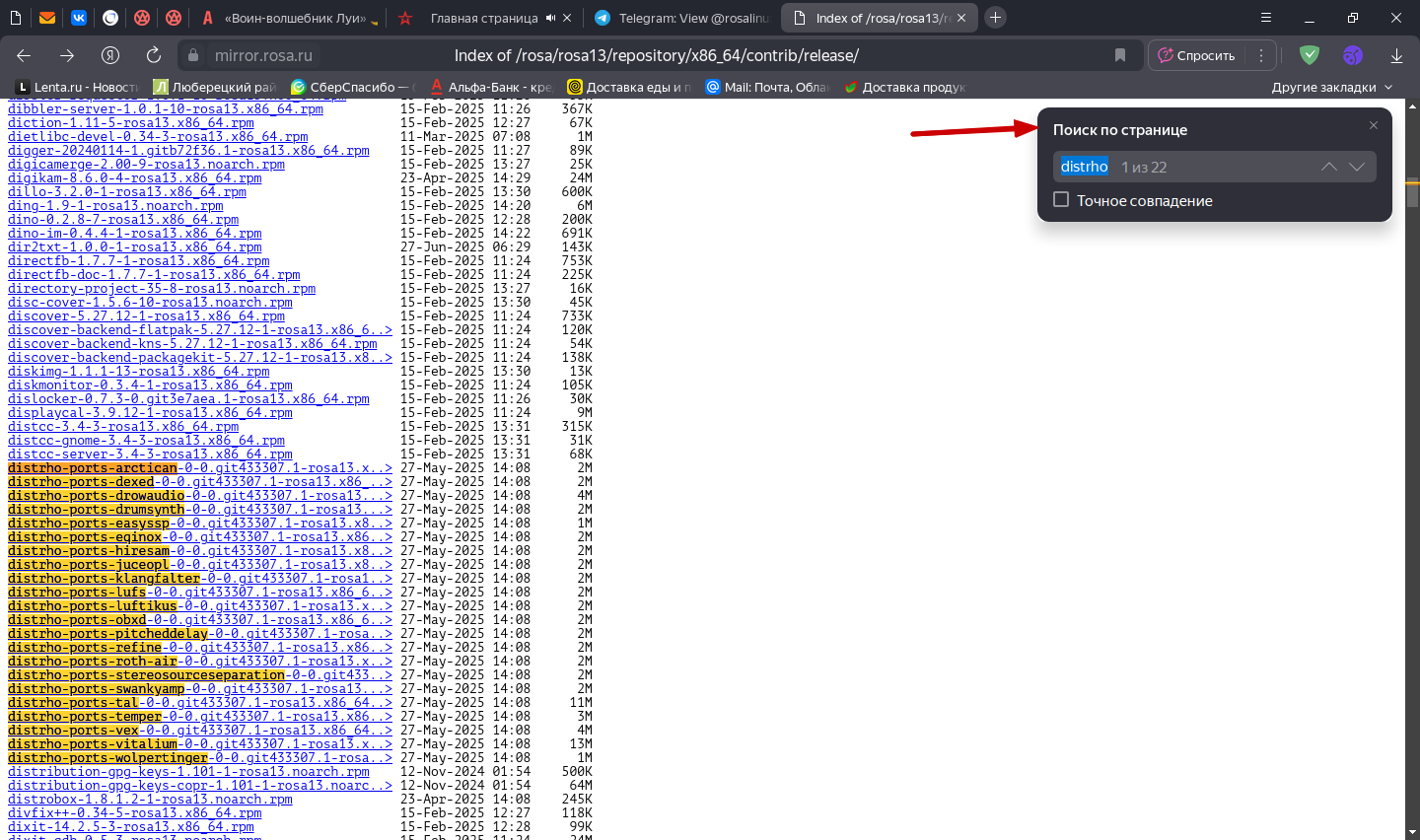Open the distrho-ports-wolpertinger link
Image resolution: width=1420 pixels, height=840 pixels.
tap(200, 758)
